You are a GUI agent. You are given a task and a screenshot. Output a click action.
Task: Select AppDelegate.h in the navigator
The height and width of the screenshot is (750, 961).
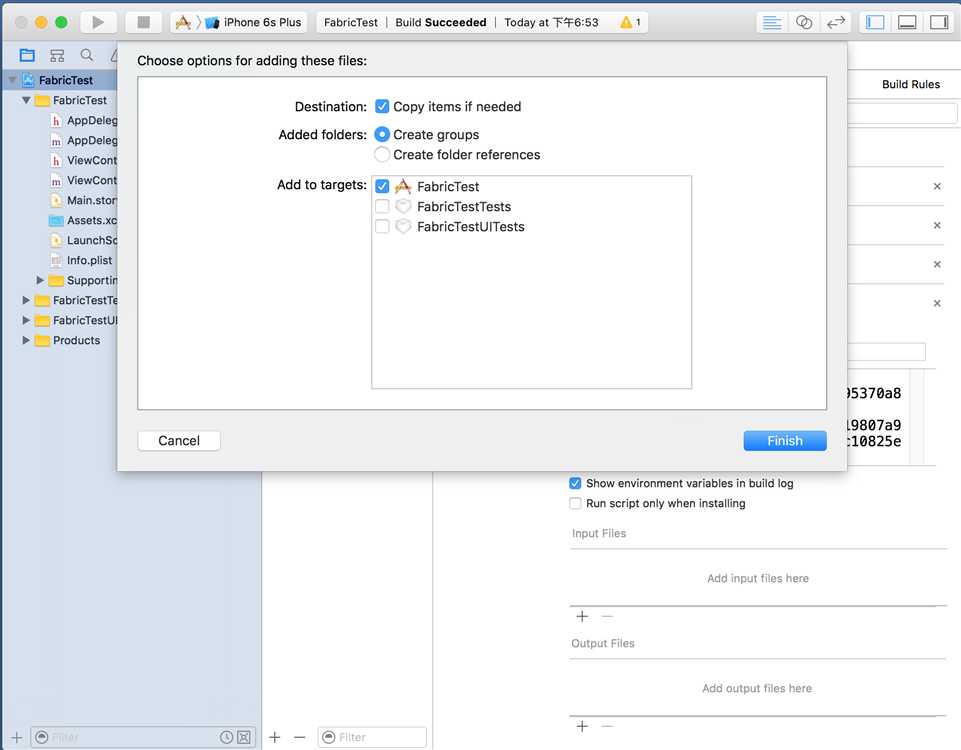[83, 120]
